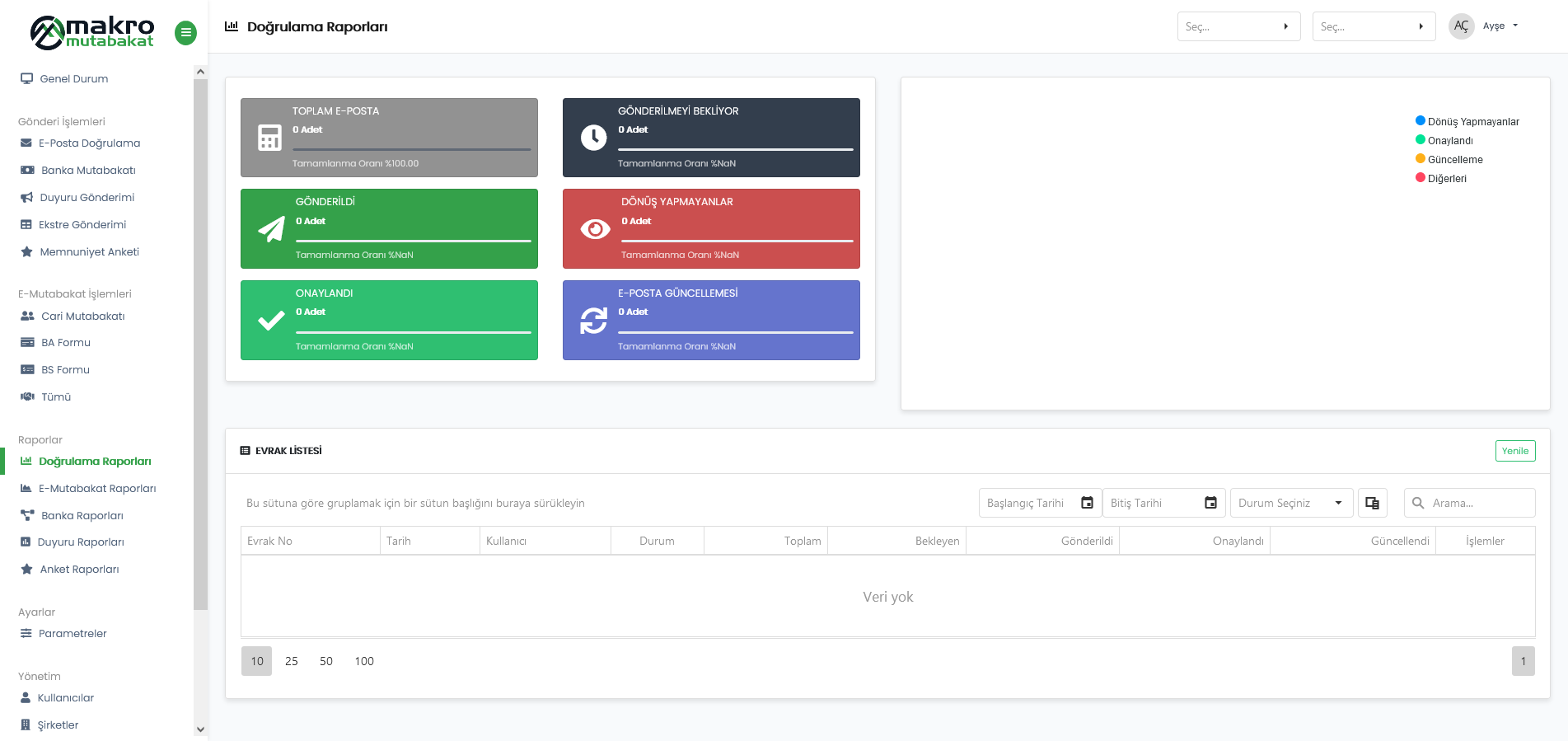The height and width of the screenshot is (741, 1568).
Task: Click the export icon beside Durum Seçiniz
Action: tap(1372, 503)
